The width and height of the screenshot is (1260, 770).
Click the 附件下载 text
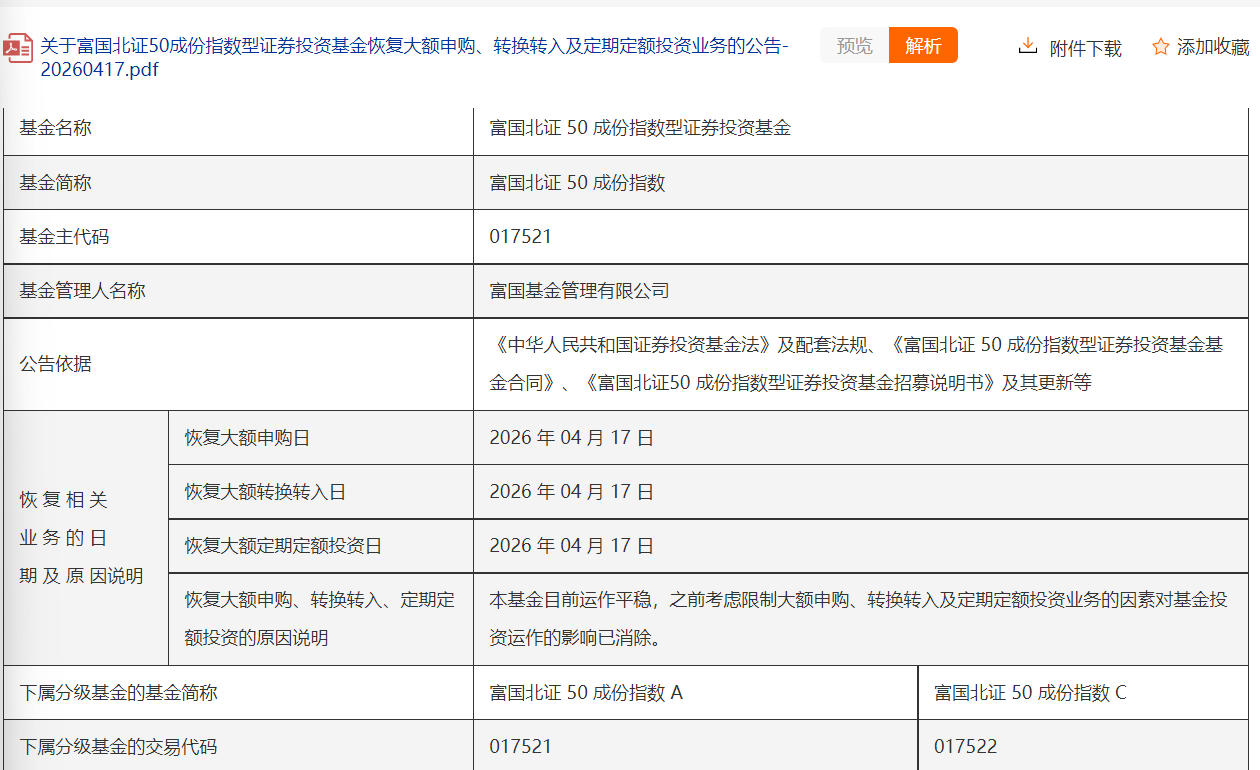click(1085, 48)
